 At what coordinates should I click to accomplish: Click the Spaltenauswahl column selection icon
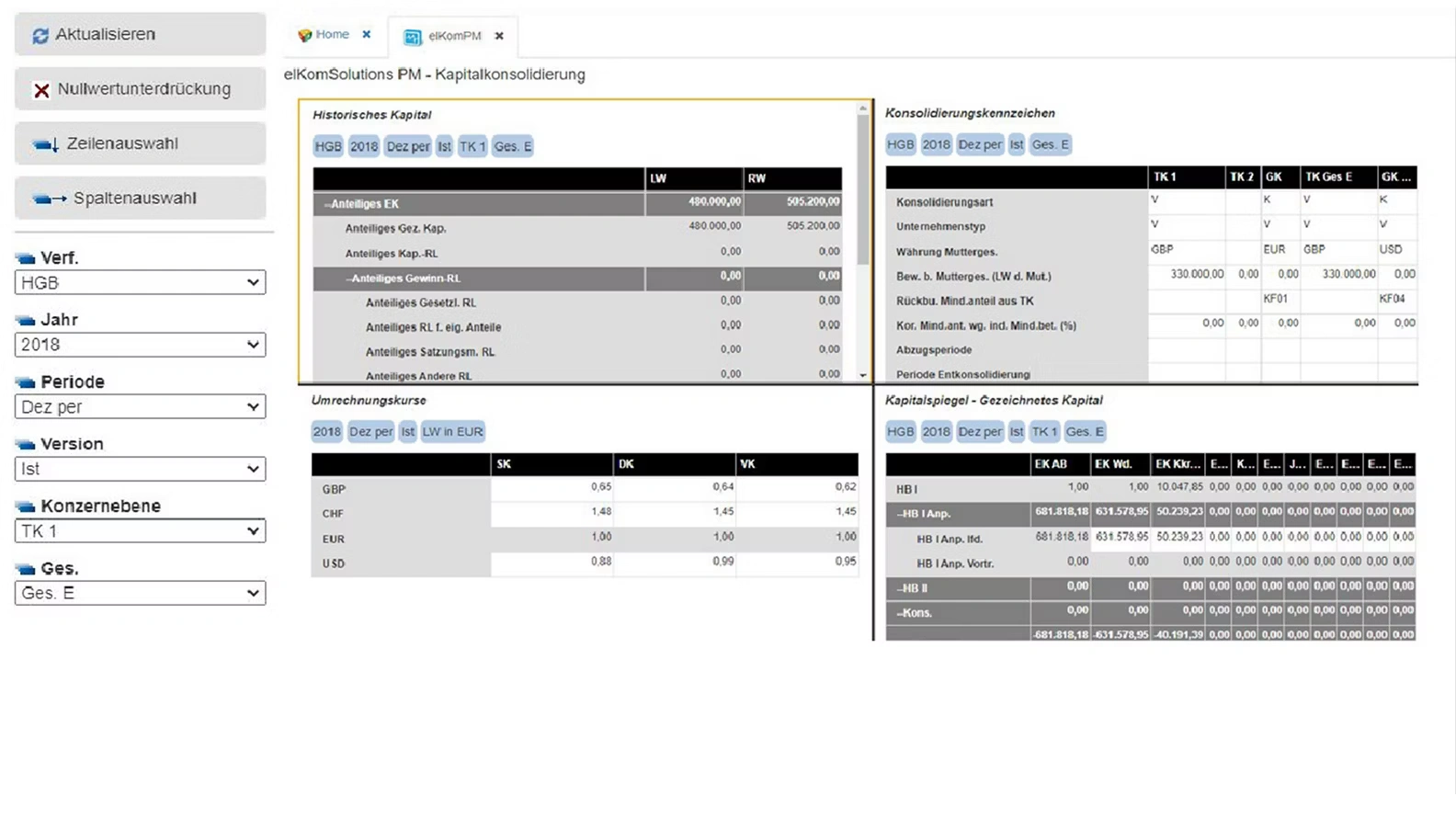(50, 199)
